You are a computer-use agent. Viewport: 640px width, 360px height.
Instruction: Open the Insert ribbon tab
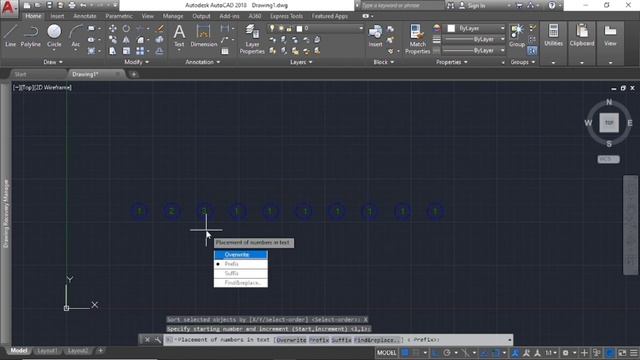click(x=57, y=16)
